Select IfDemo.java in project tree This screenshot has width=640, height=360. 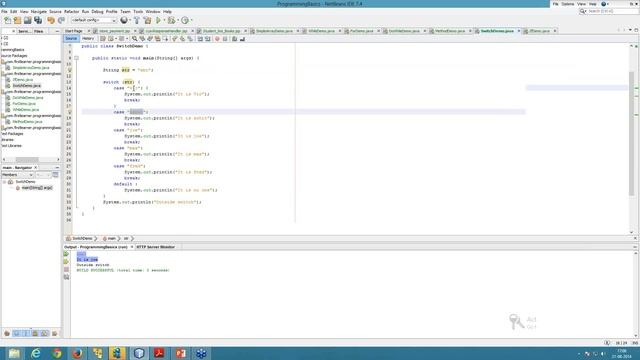click(23, 80)
